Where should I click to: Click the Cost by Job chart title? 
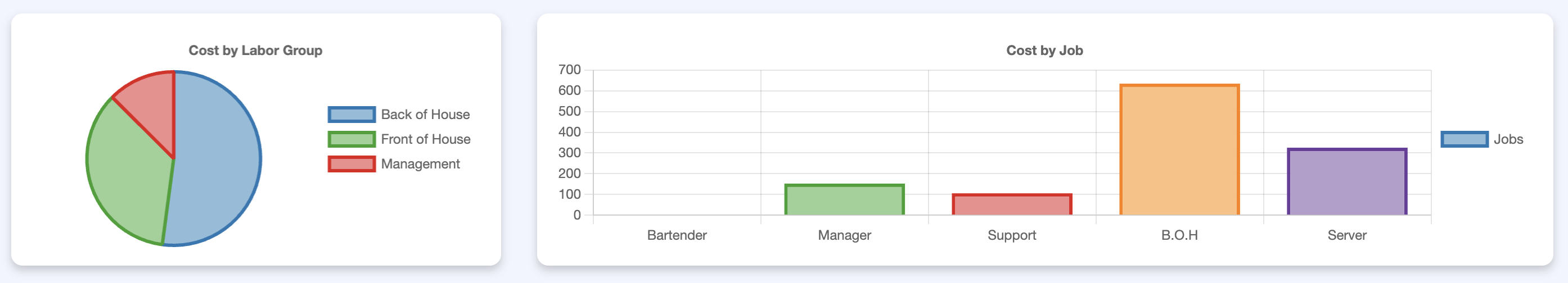click(1044, 51)
